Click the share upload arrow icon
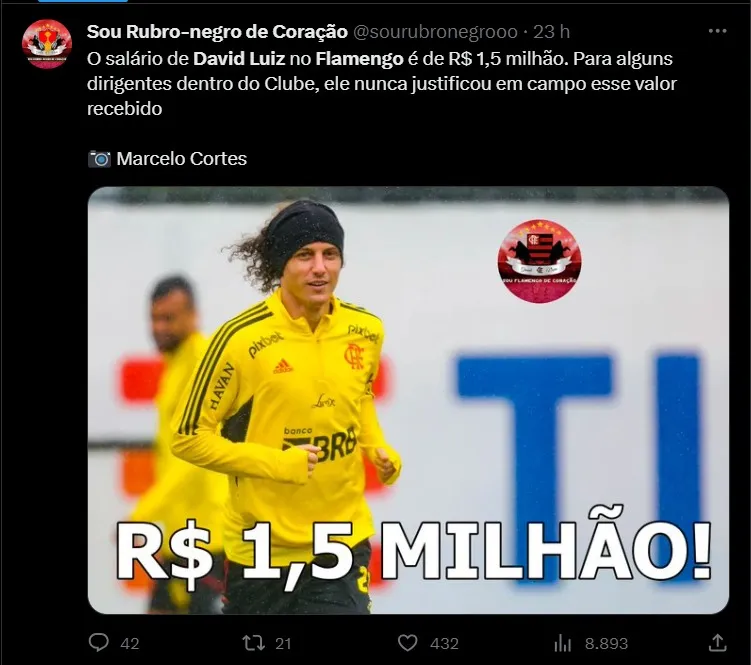Viewport: 751px width, 665px height. [x=717, y=642]
